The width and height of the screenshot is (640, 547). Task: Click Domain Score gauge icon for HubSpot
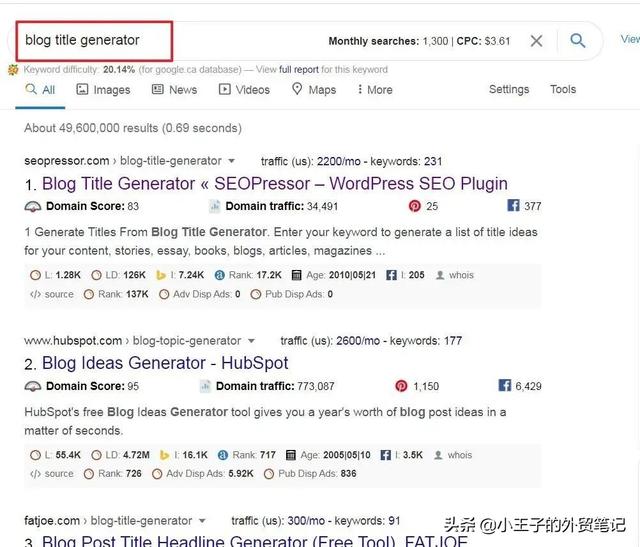(x=33, y=386)
